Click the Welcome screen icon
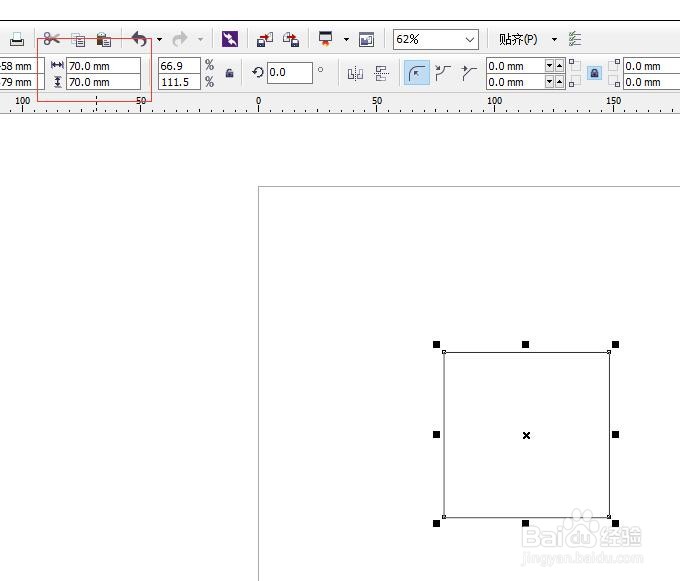 point(366,40)
